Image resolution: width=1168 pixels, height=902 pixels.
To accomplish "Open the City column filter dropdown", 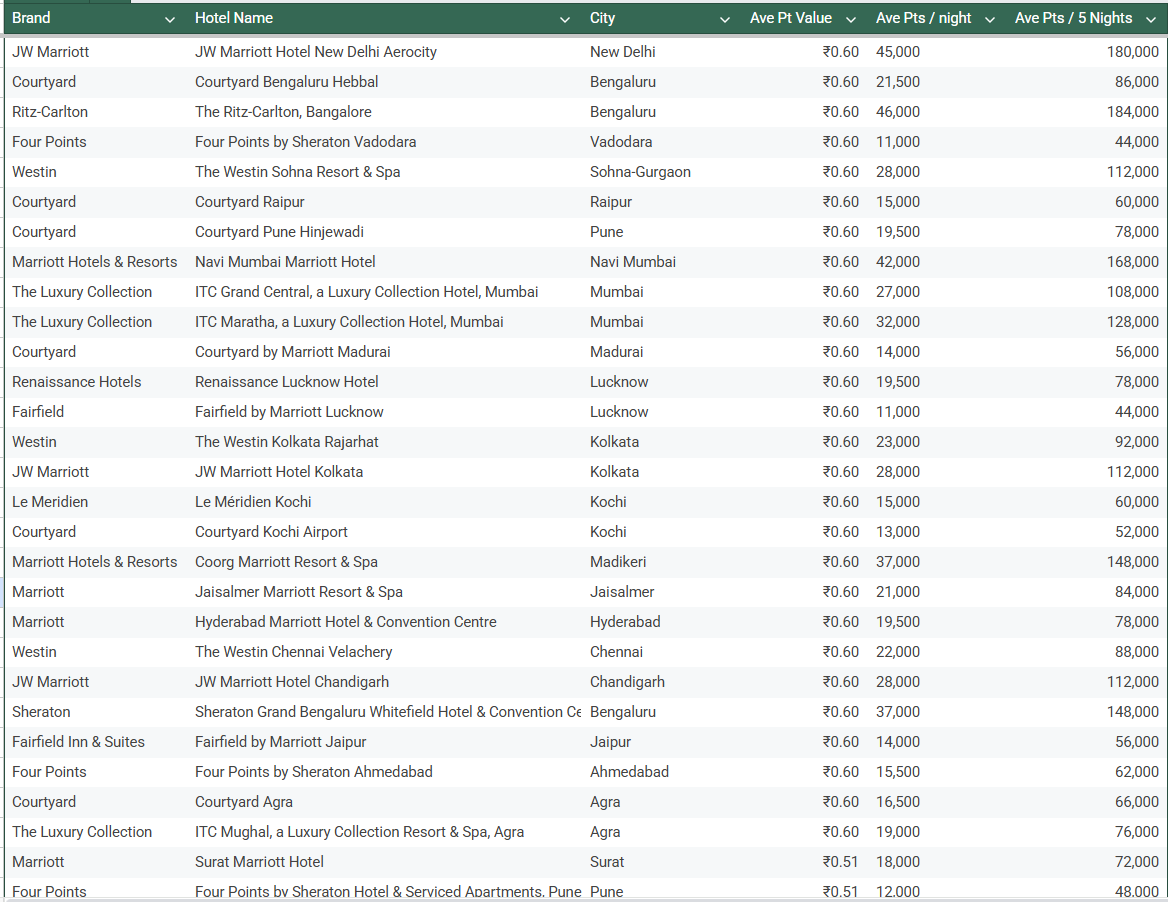I will coord(724,19).
